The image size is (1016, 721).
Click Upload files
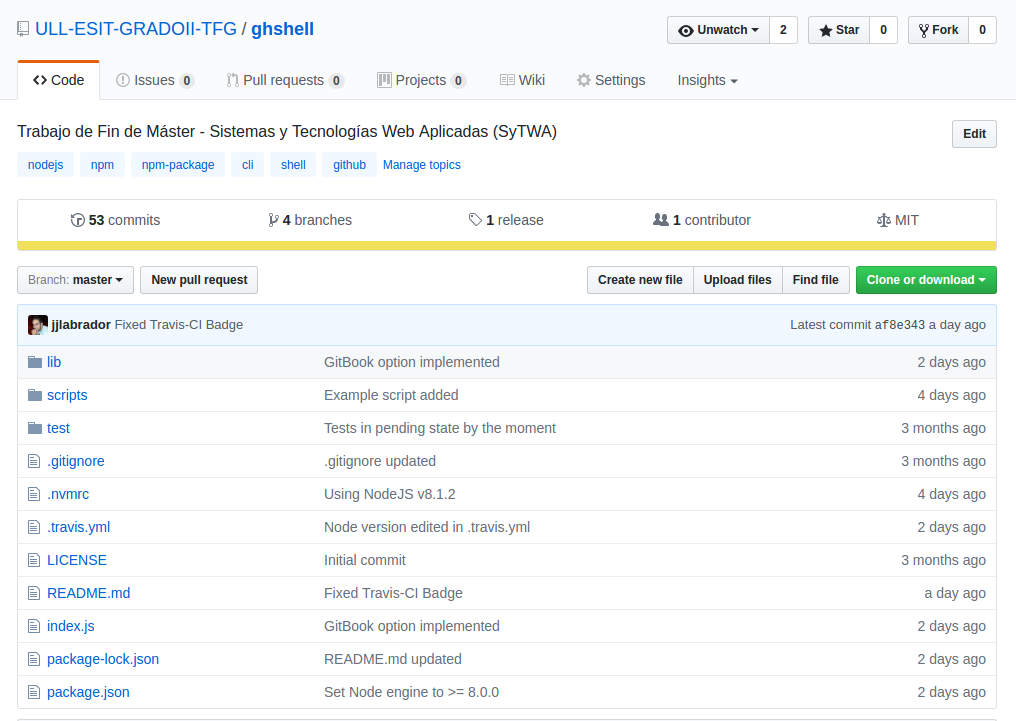(x=737, y=280)
